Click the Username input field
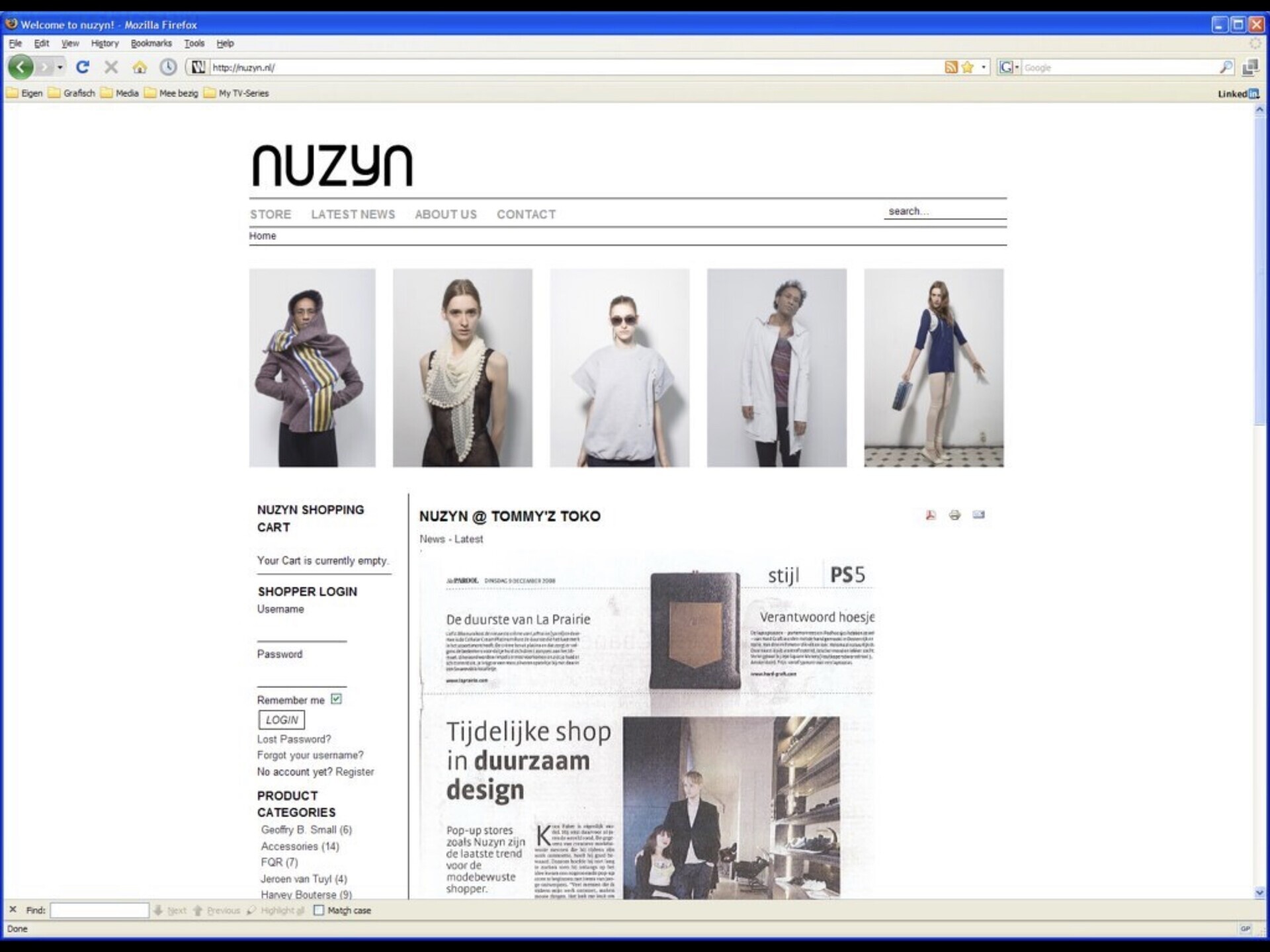1270x952 pixels. [x=302, y=632]
